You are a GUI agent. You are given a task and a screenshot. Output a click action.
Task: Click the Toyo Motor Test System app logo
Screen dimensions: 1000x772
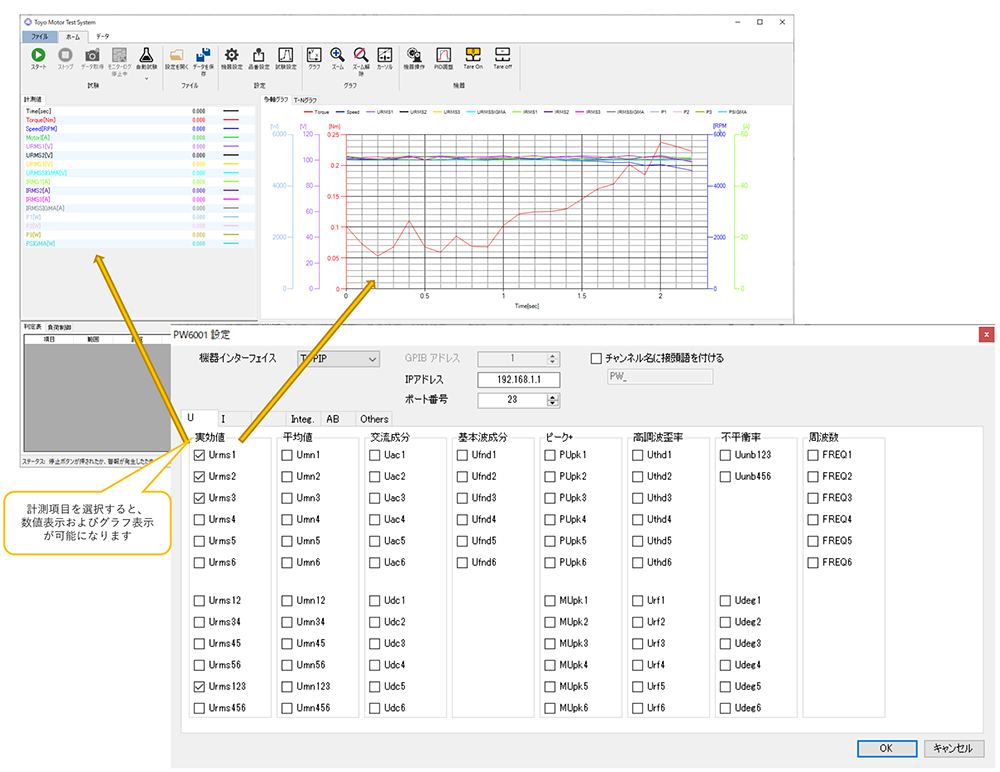pyautogui.click(x=28, y=22)
